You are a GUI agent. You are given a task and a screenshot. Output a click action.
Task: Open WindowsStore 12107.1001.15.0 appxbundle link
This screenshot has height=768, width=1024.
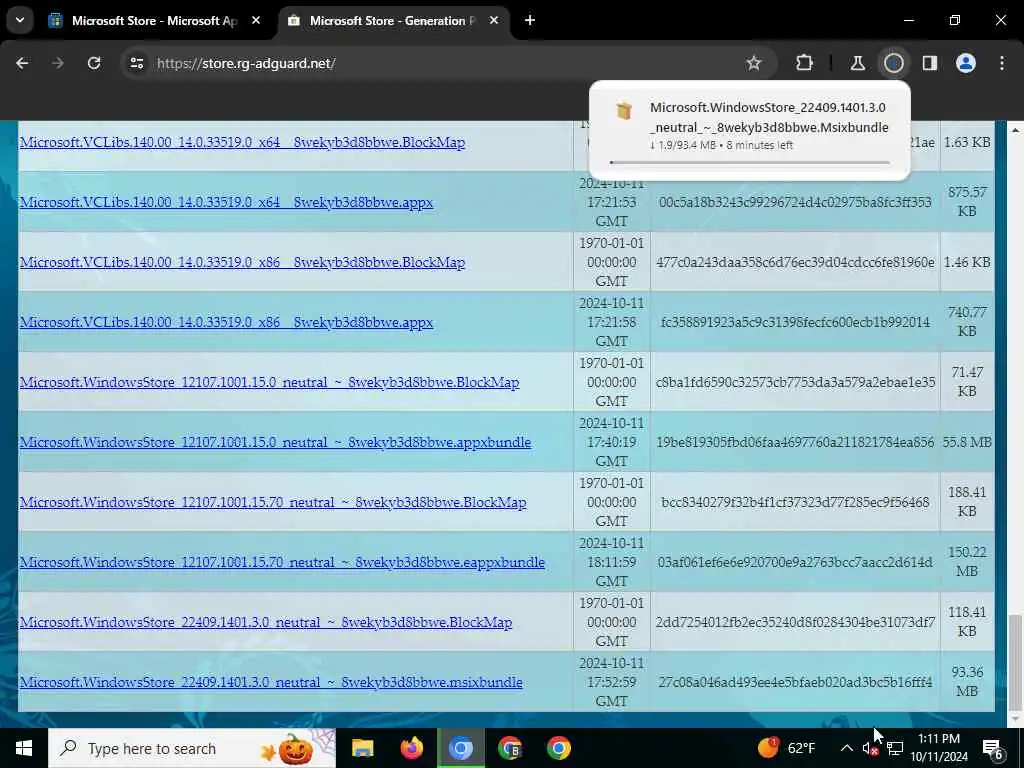tap(275, 442)
